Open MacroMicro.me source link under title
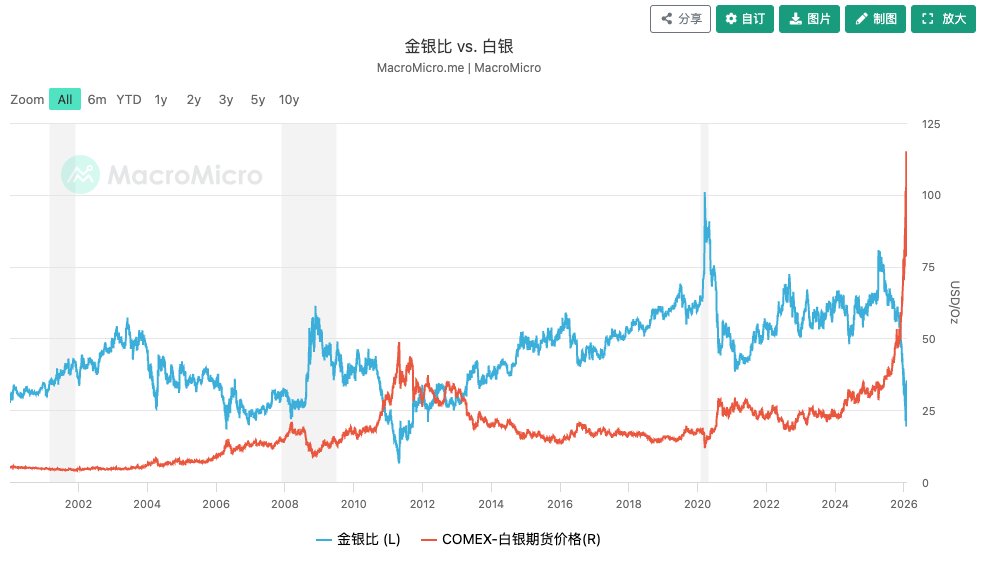 tap(421, 68)
